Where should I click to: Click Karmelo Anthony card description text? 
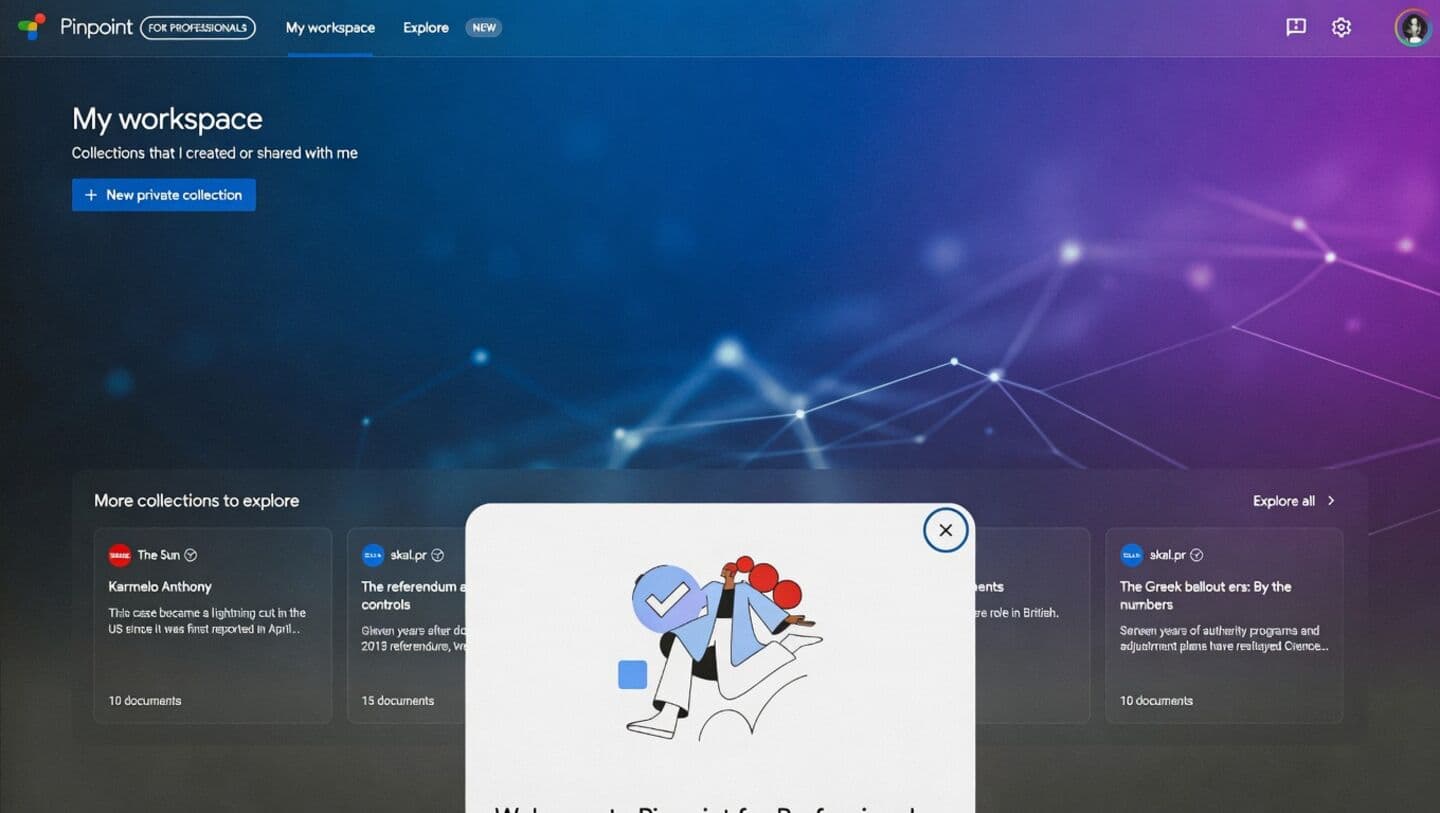point(207,621)
